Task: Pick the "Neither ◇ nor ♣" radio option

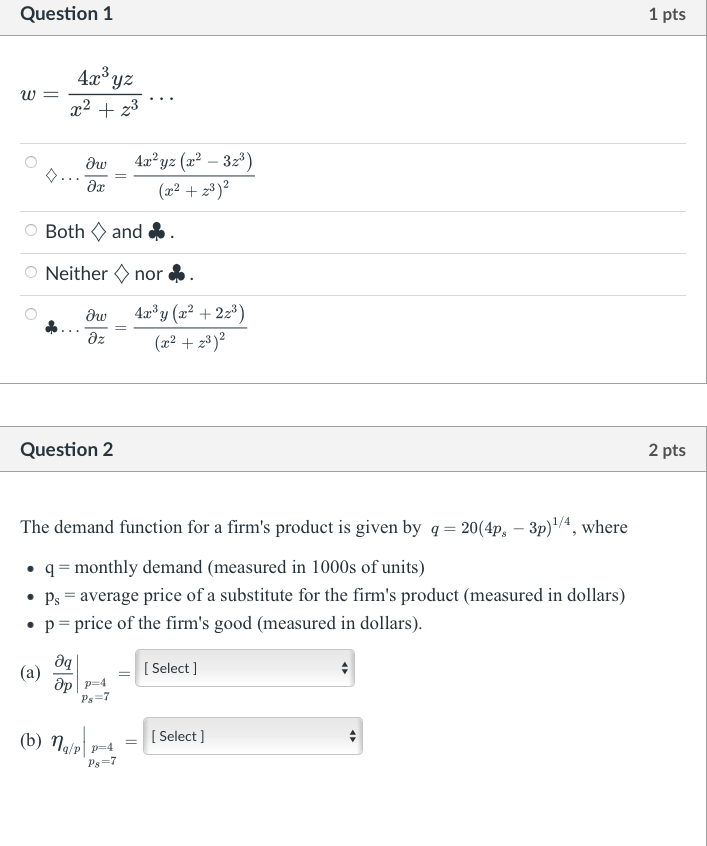Action: pyautogui.click(x=31, y=274)
